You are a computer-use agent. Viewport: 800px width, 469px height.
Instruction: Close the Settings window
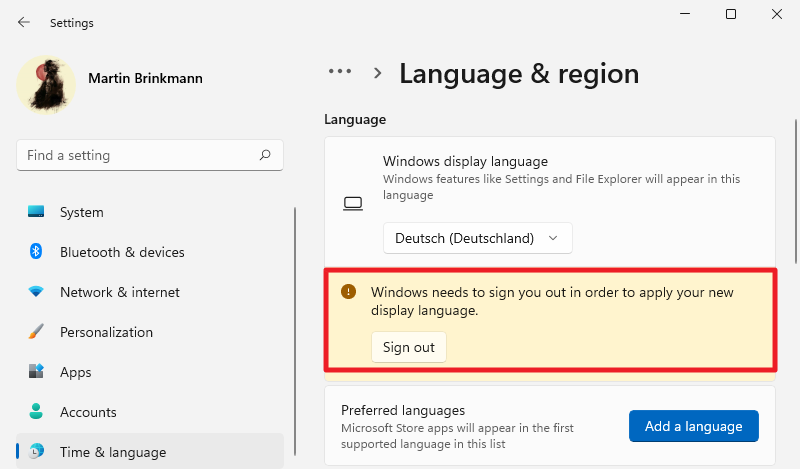click(x=777, y=14)
